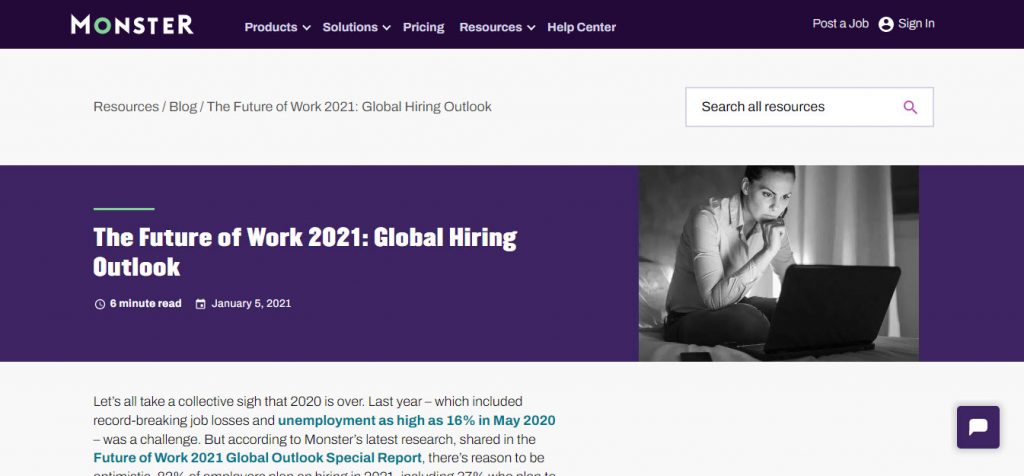Expand the Solutions dropdown chevron
This screenshot has width=1024, height=476.
click(387, 28)
